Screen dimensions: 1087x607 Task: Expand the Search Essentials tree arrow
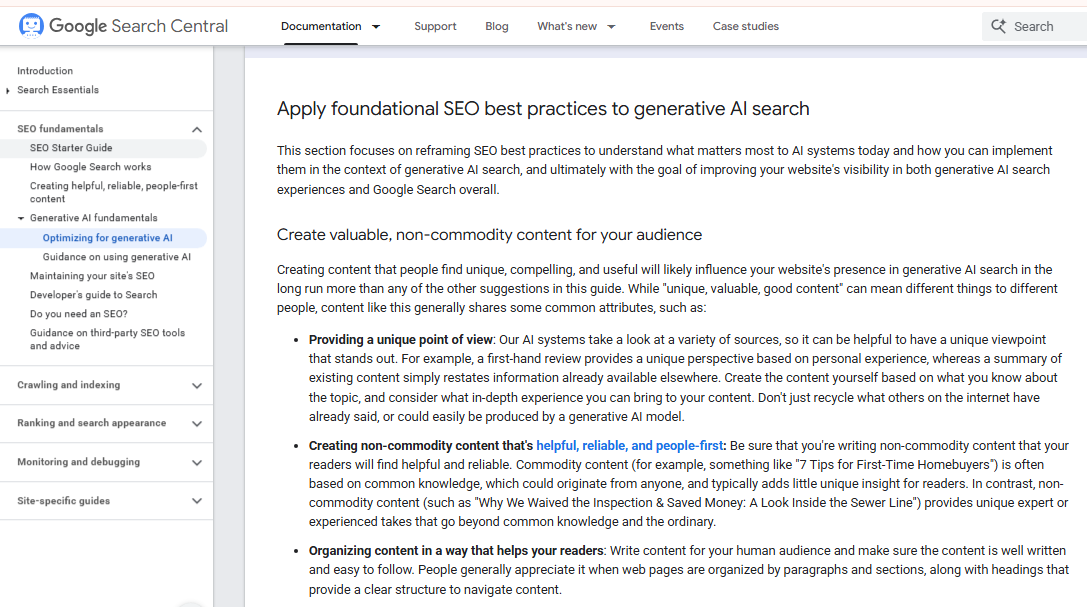[8, 90]
